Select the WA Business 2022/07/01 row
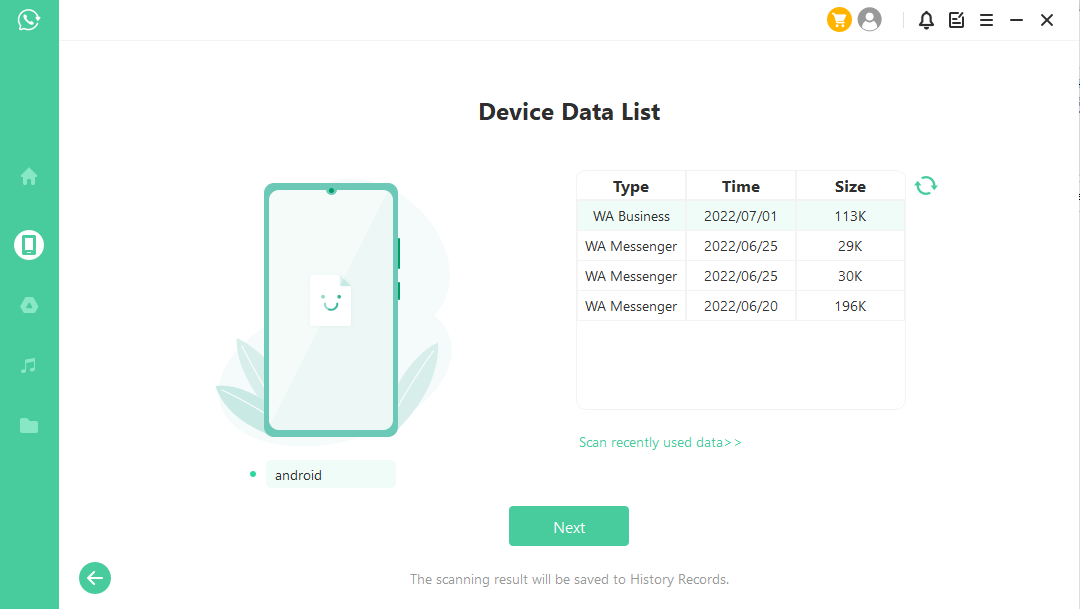1080x609 pixels. tap(740, 216)
